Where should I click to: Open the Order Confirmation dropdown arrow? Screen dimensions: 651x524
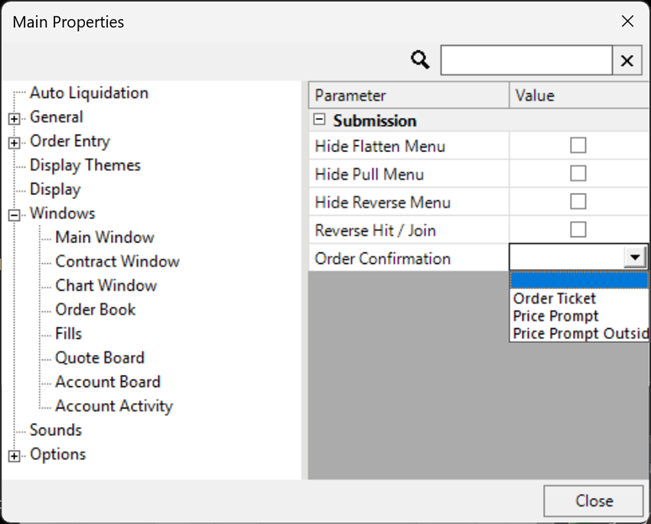[x=634, y=258]
